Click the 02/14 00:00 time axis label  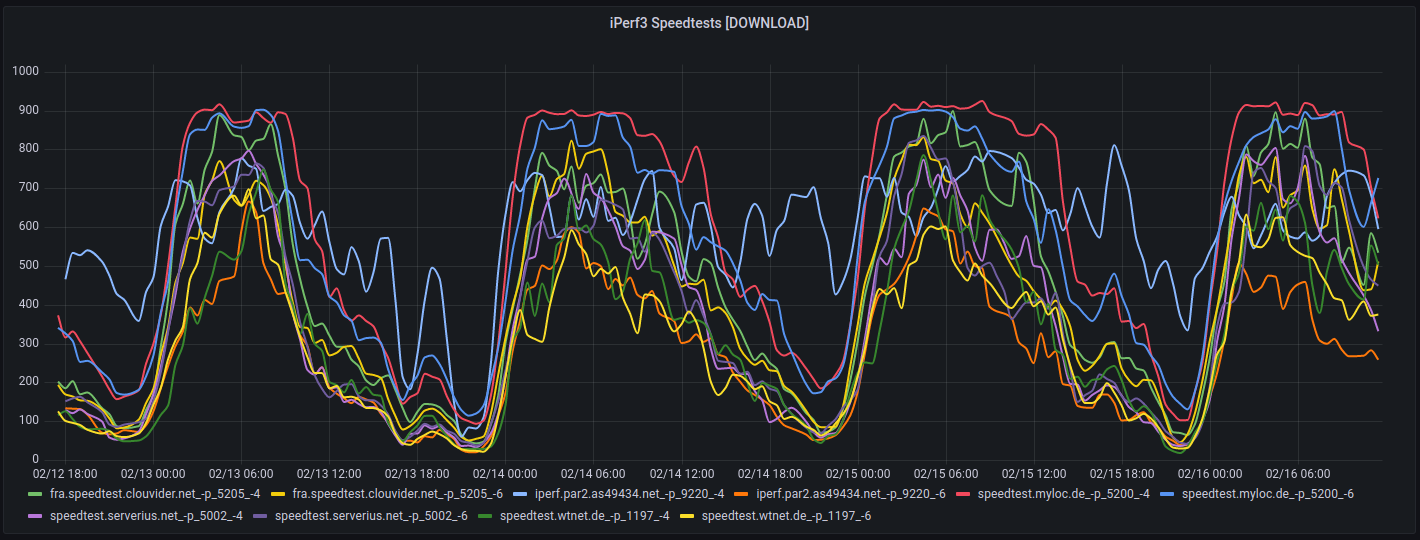click(505, 473)
